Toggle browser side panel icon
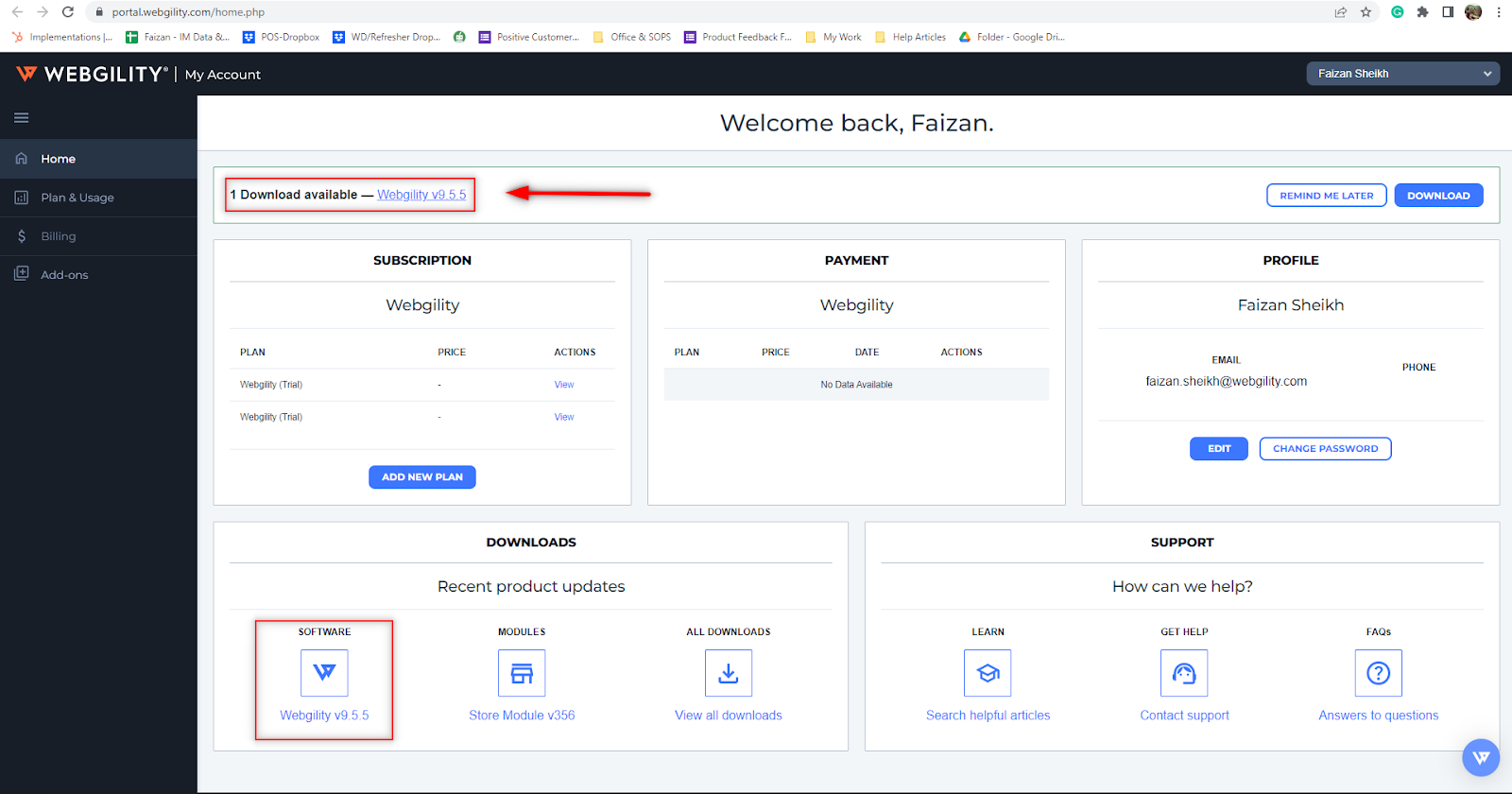 pos(1448,12)
